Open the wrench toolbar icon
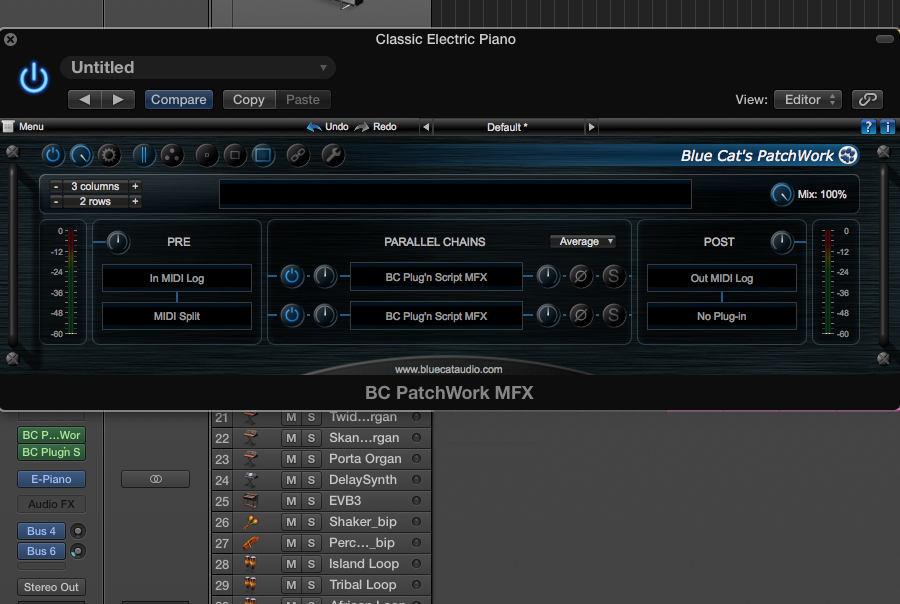Image resolution: width=900 pixels, height=604 pixels. click(x=333, y=155)
